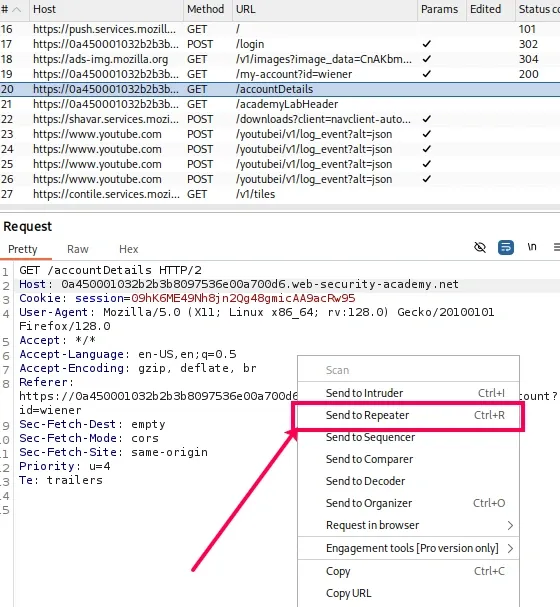Click the Host header line

(239, 284)
